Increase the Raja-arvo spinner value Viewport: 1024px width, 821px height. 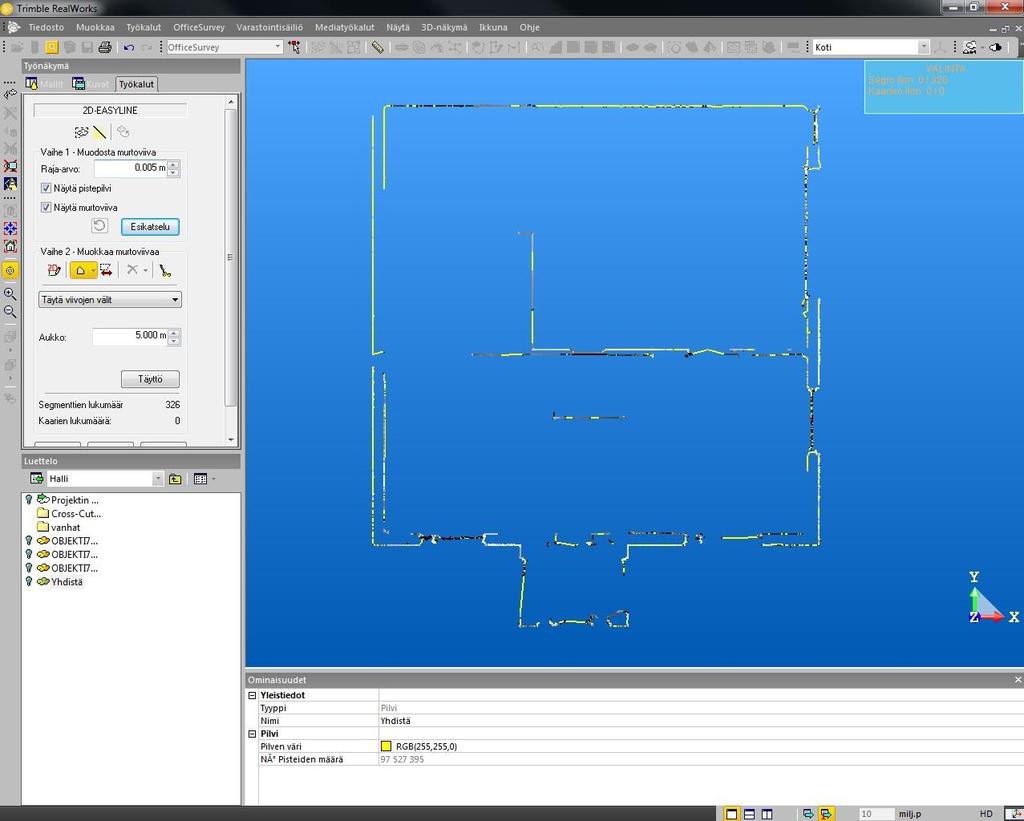click(x=173, y=164)
